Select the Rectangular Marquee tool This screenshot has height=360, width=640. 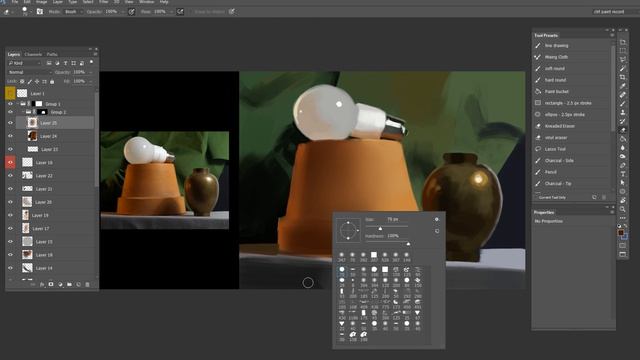tap(622, 51)
